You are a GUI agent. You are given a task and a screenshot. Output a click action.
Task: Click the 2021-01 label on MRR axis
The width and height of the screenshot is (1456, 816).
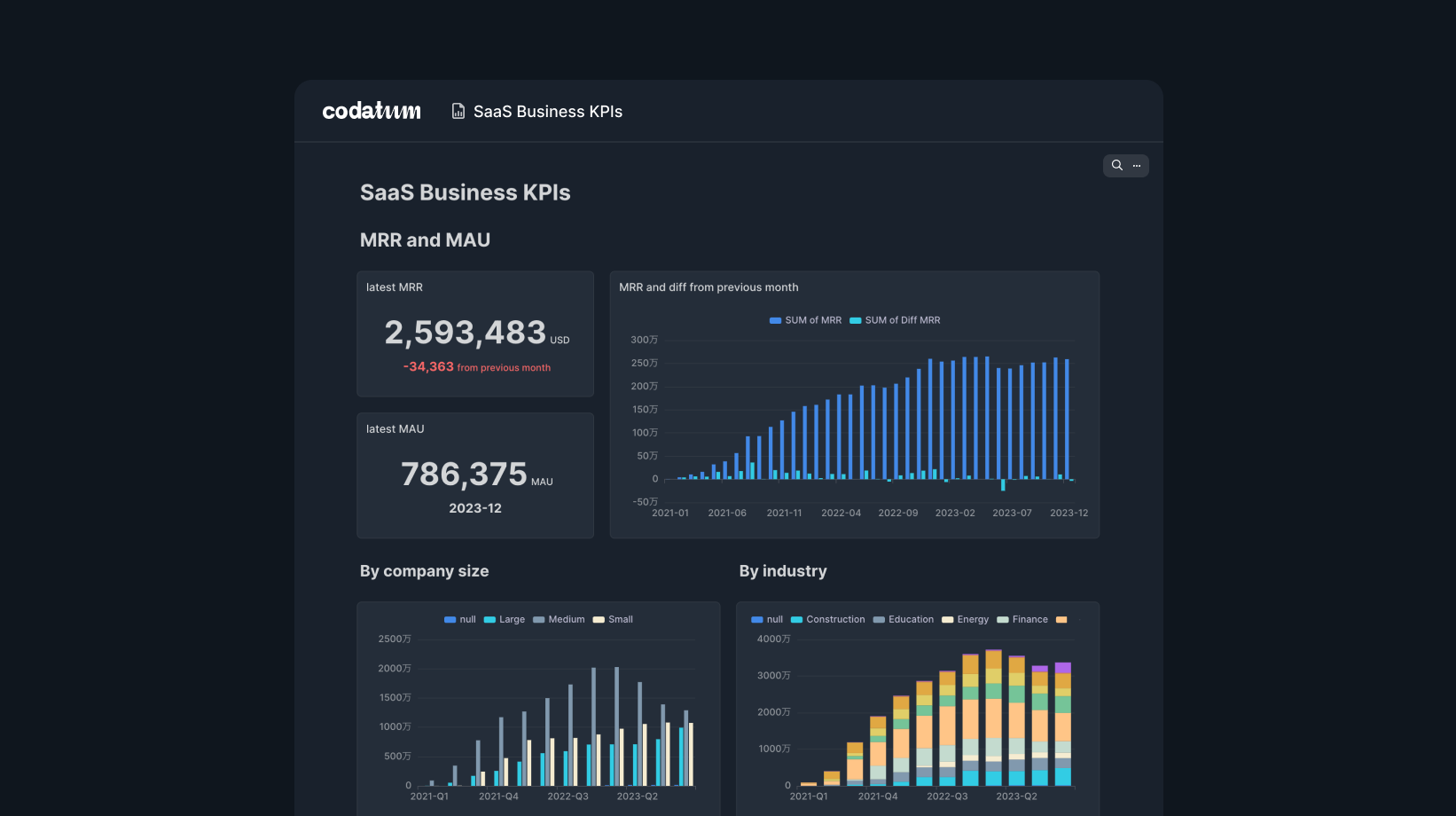tap(670, 513)
